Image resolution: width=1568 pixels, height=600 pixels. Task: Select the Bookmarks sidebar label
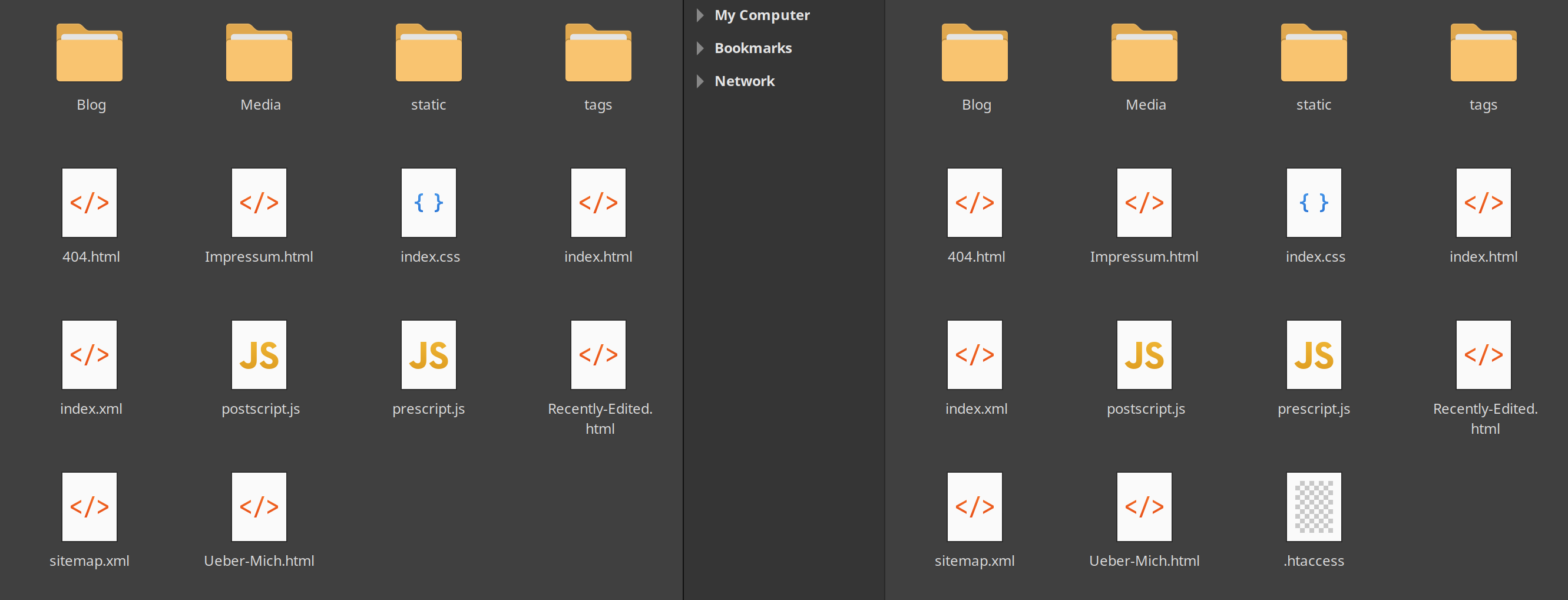click(x=753, y=48)
